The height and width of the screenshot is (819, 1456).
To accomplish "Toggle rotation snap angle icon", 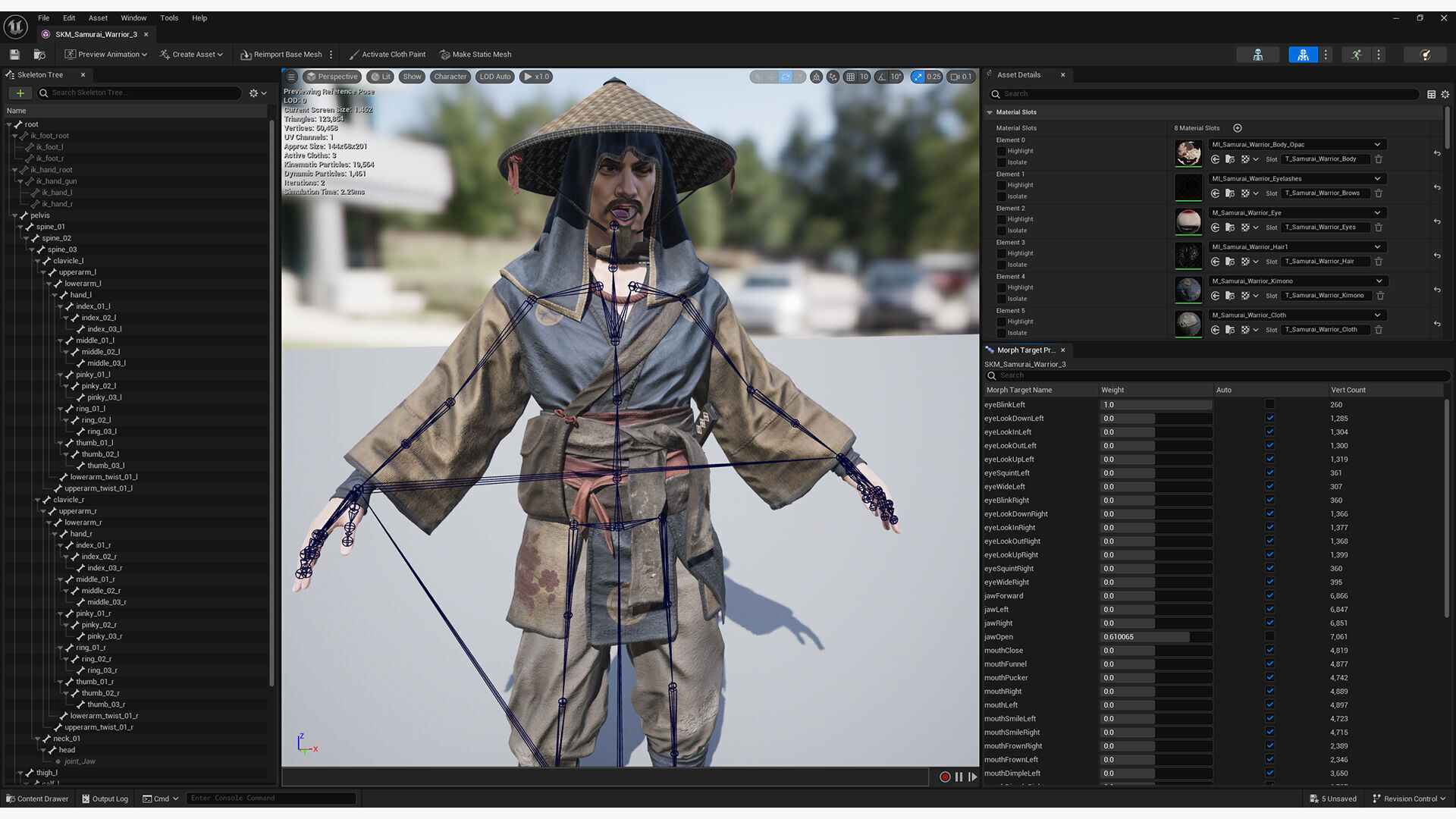I will [880, 77].
